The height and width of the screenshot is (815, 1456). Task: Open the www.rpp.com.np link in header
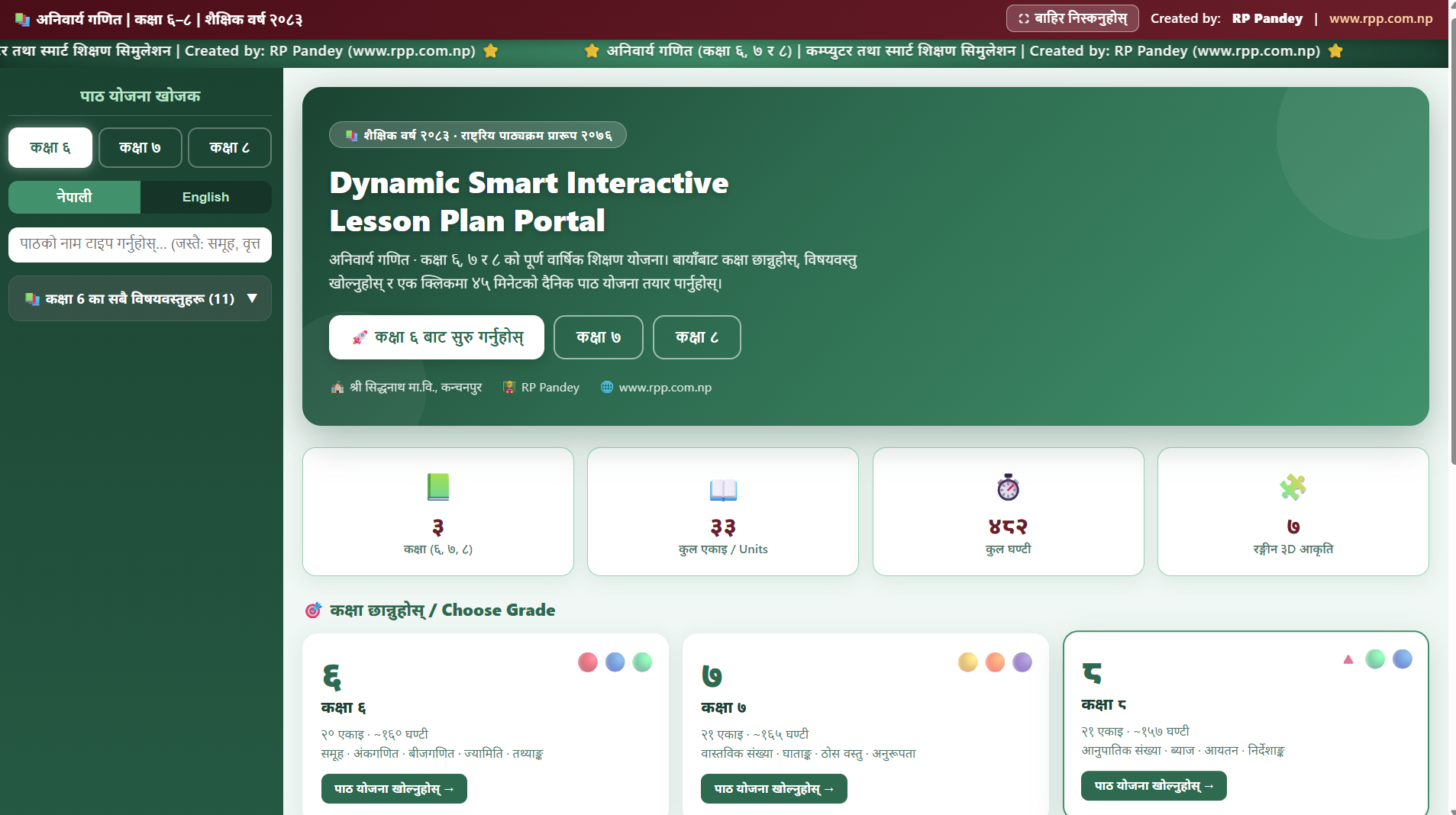pos(1380,18)
